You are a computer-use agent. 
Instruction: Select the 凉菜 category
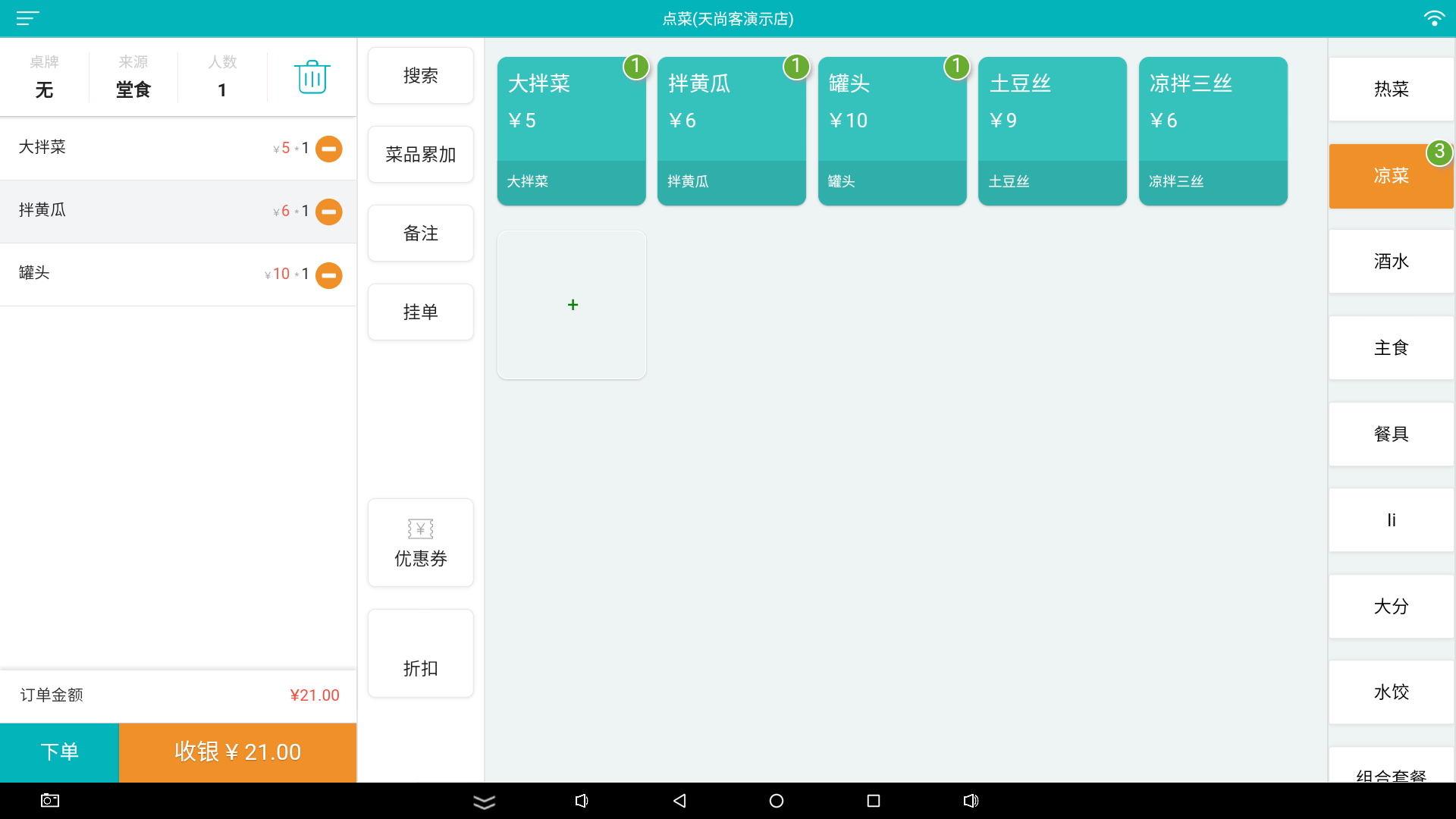pos(1392,176)
